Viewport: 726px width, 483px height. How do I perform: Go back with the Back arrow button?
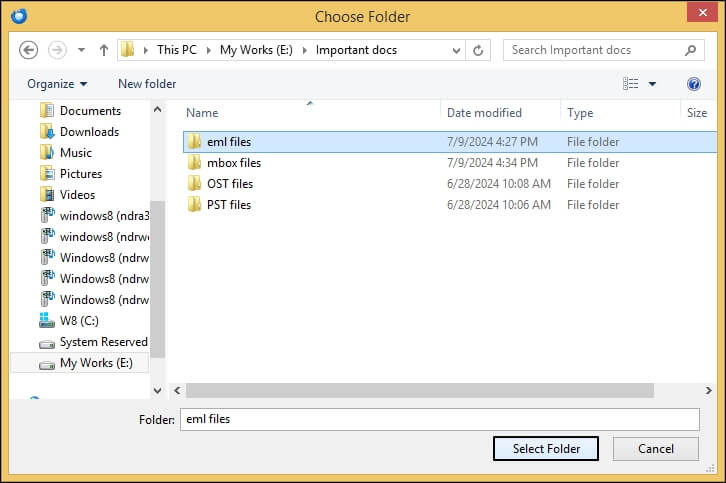point(28,50)
